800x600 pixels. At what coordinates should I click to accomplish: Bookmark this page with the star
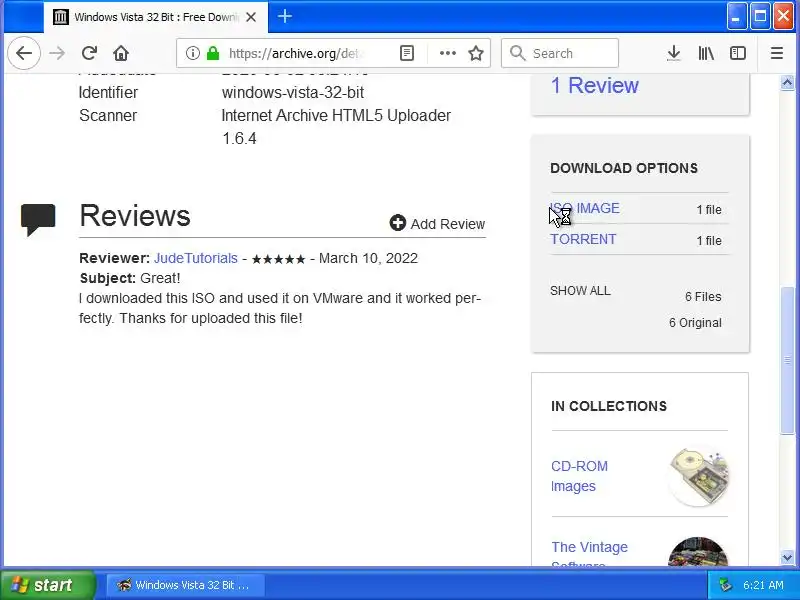click(x=476, y=53)
